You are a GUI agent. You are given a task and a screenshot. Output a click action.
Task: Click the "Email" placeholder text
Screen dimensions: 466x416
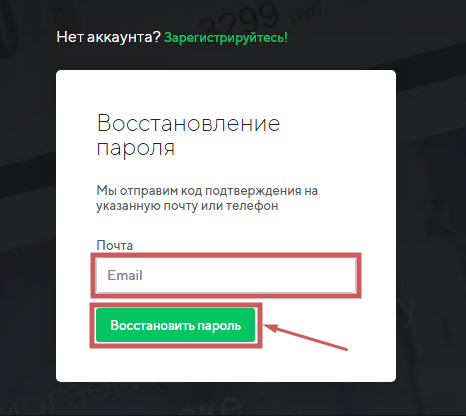click(x=125, y=275)
